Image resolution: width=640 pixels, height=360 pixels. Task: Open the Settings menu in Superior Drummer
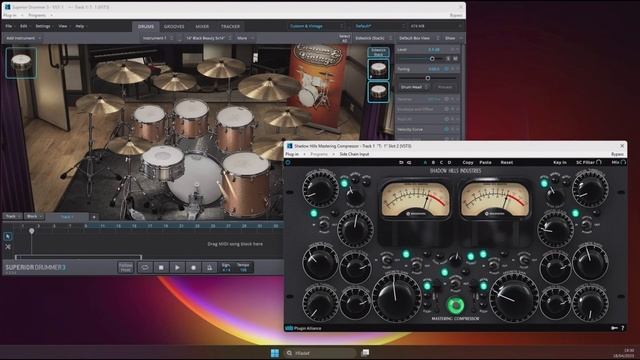coord(43,26)
